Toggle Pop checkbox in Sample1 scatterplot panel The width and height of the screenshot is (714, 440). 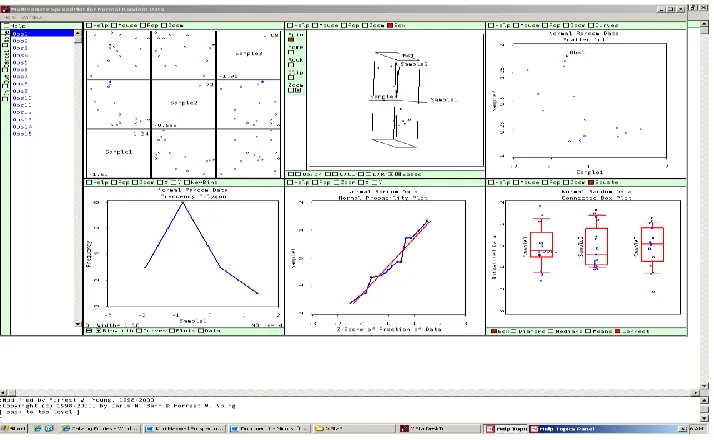pyautogui.click(x=545, y=26)
